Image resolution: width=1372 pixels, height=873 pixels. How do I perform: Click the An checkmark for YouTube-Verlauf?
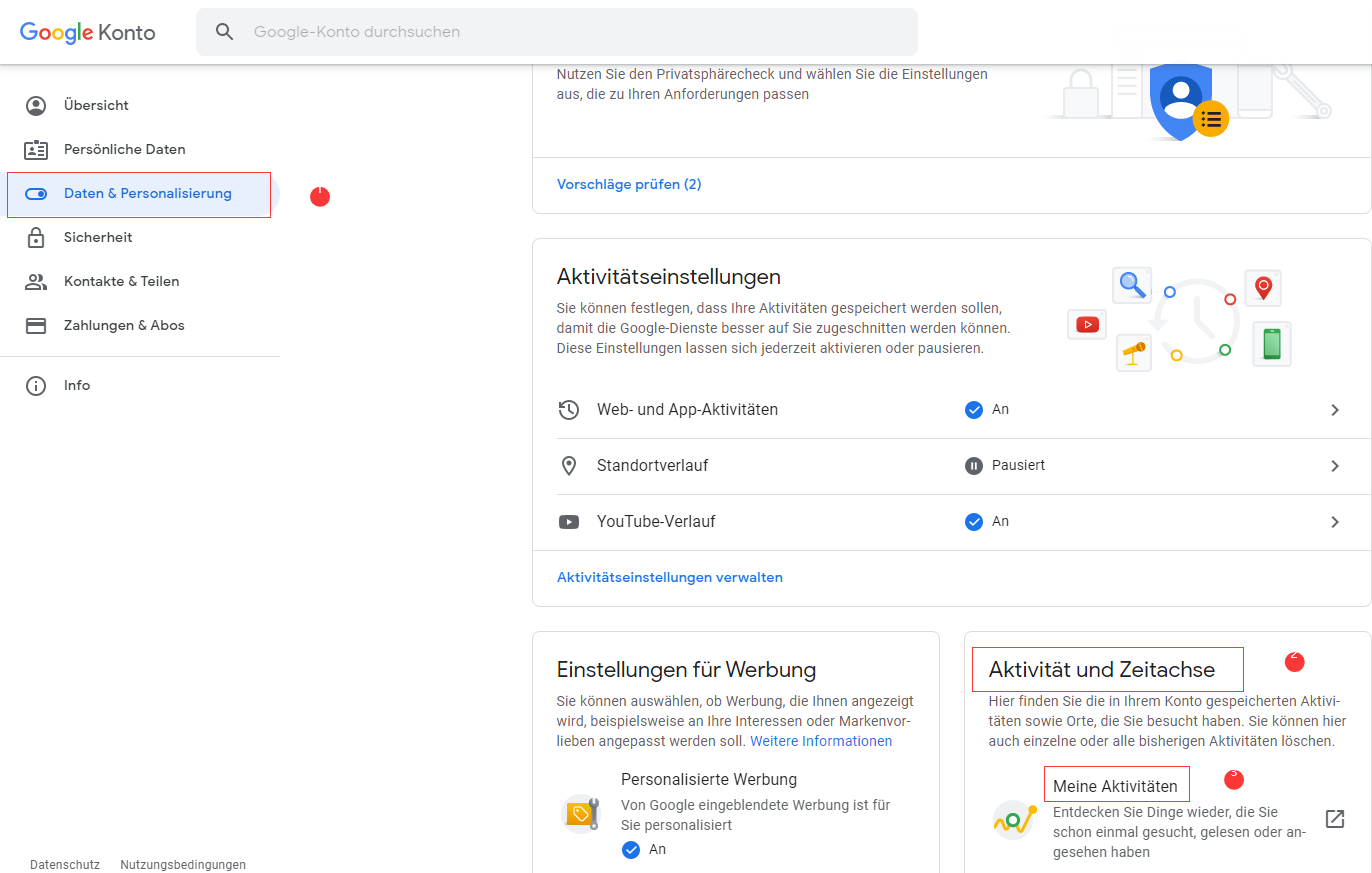pos(974,522)
